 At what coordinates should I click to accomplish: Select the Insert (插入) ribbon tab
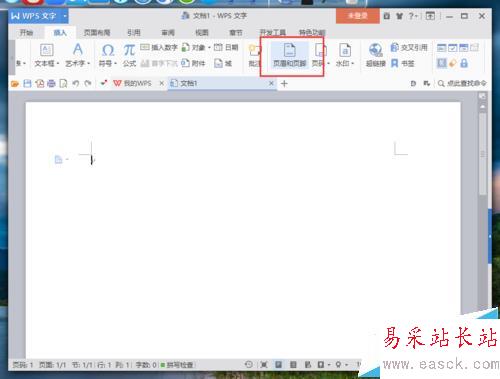pyautogui.click(x=60, y=33)
